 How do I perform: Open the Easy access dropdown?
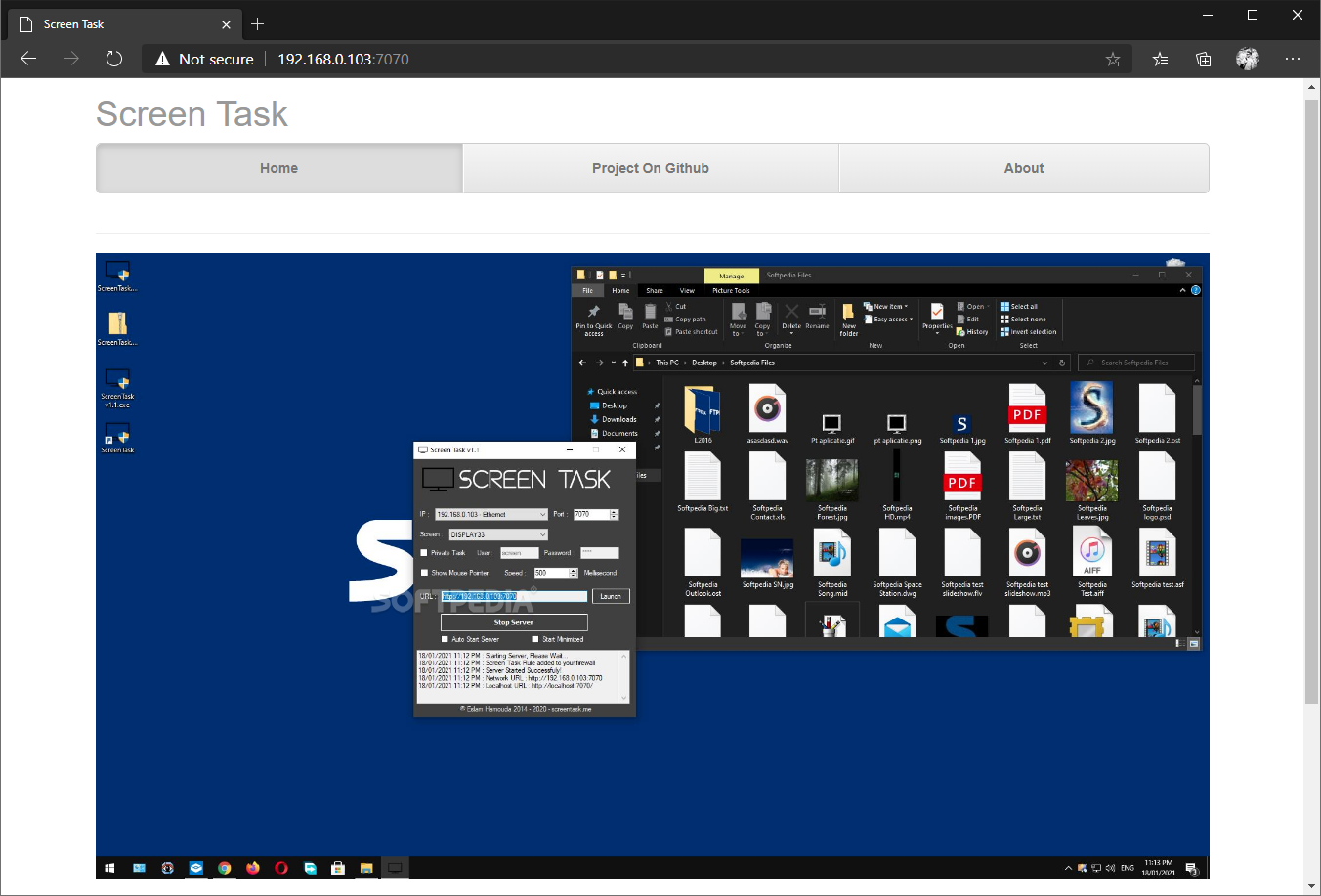(888, 320)
